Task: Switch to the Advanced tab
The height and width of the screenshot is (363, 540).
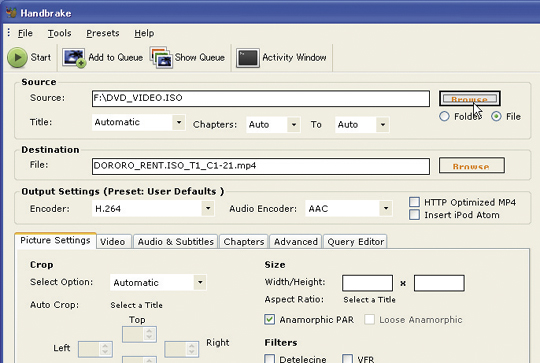Action: 296,242
